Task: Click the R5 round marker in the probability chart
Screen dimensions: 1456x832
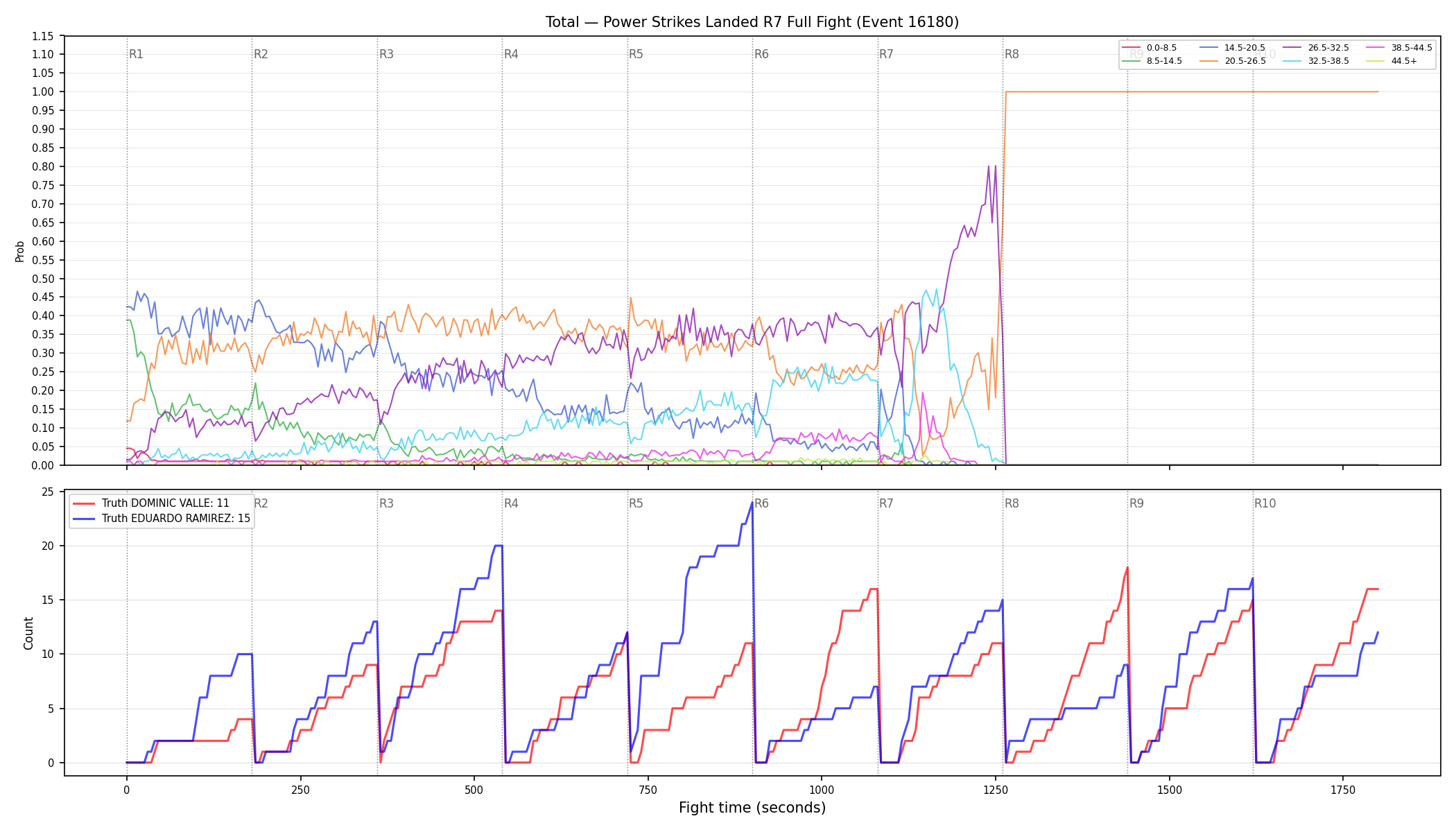Action: coord(636,54)
